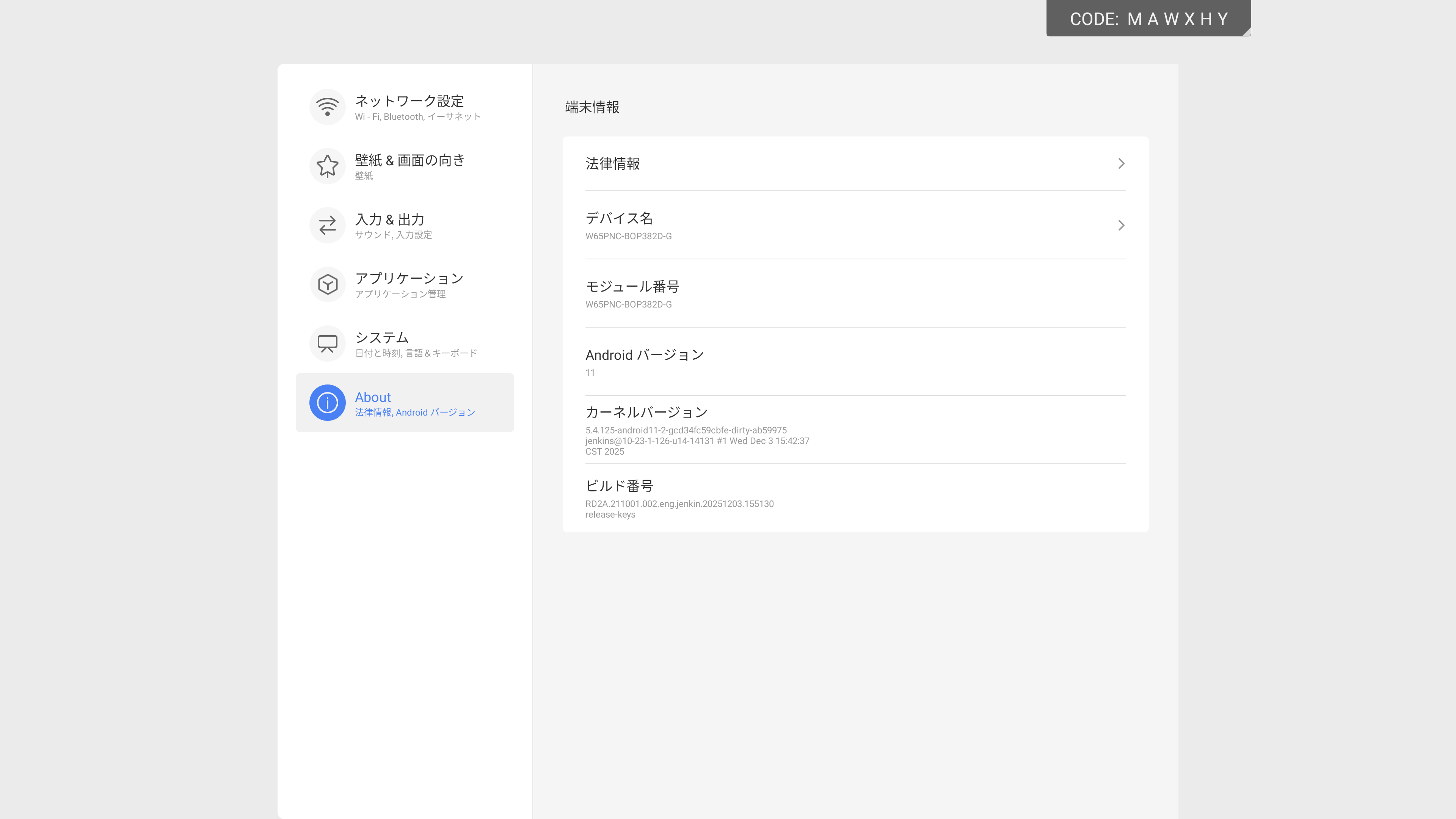Go to 入力 & 出力 settings

coord(393,226)
